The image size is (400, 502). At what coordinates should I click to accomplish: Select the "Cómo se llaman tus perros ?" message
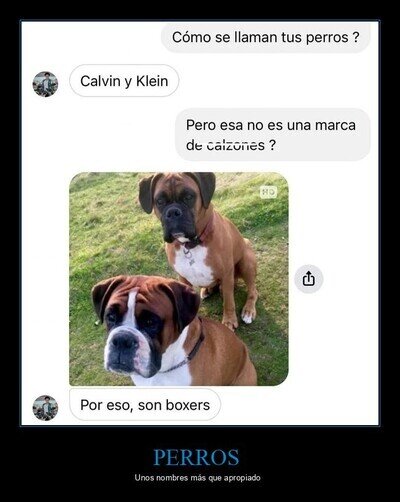(x=266, y=37)
